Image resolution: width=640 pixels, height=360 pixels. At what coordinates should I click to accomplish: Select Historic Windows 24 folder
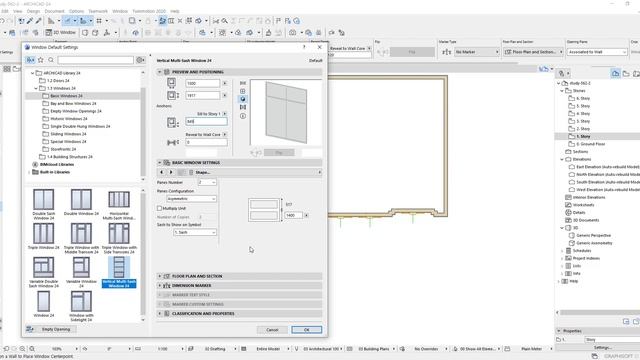(x=69, y=119)
